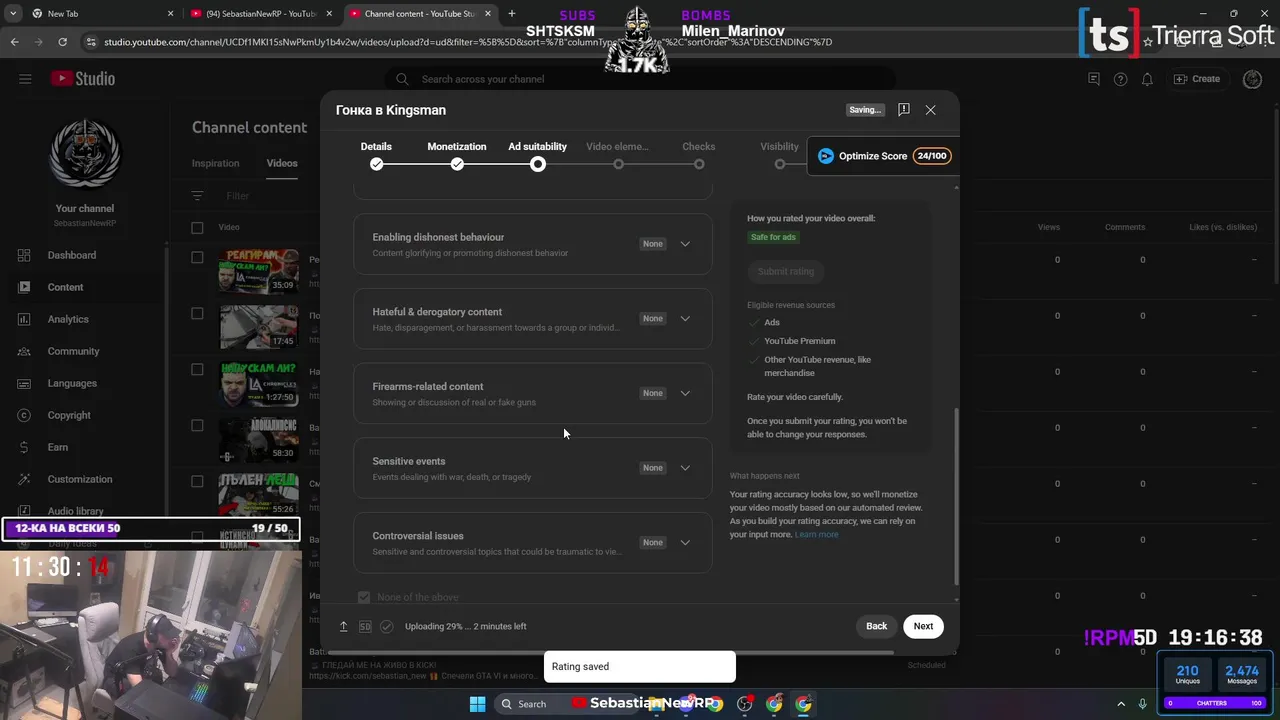Screen dimensions: 1280x720
Task: Open notifications bell in top bar
Action: (x=1147, y=79)
